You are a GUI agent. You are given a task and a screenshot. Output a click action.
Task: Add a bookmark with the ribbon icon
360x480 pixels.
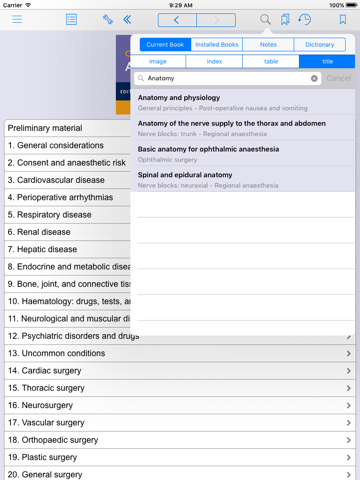point(343,19)
